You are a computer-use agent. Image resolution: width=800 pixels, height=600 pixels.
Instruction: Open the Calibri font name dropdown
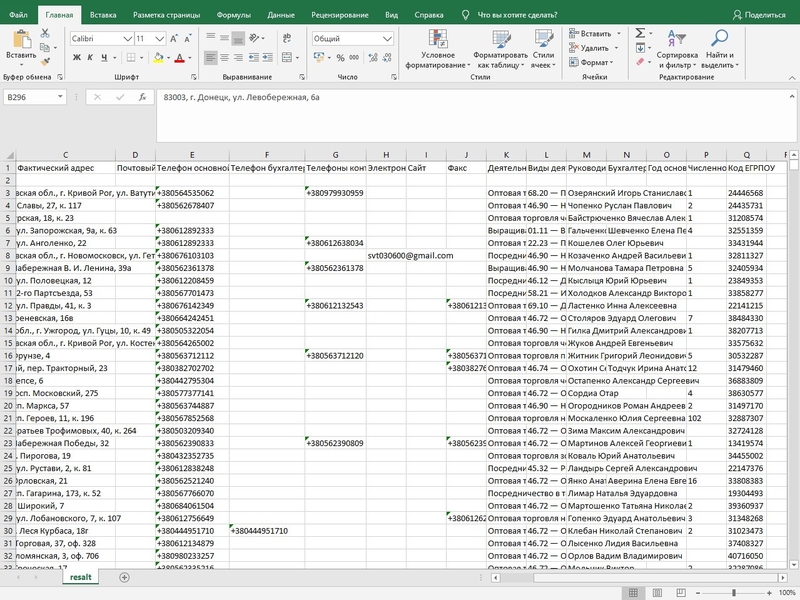(127, 38)
